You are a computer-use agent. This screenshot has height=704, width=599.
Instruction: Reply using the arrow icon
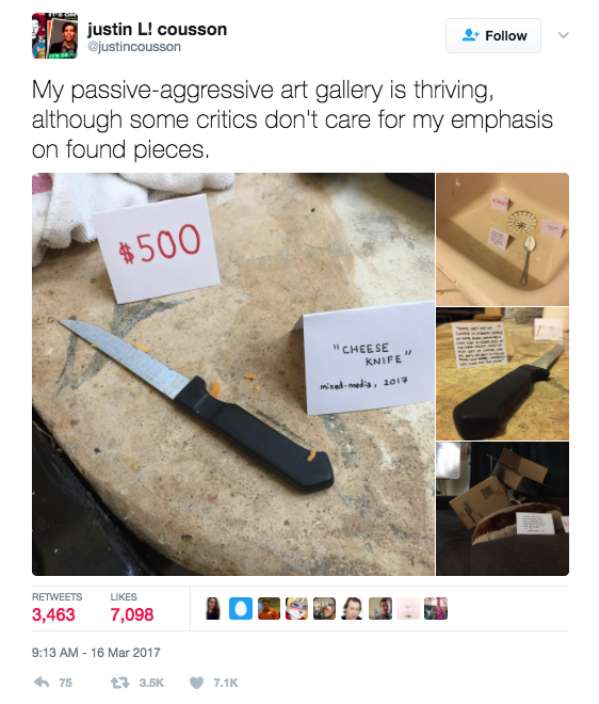click(42, 682)
